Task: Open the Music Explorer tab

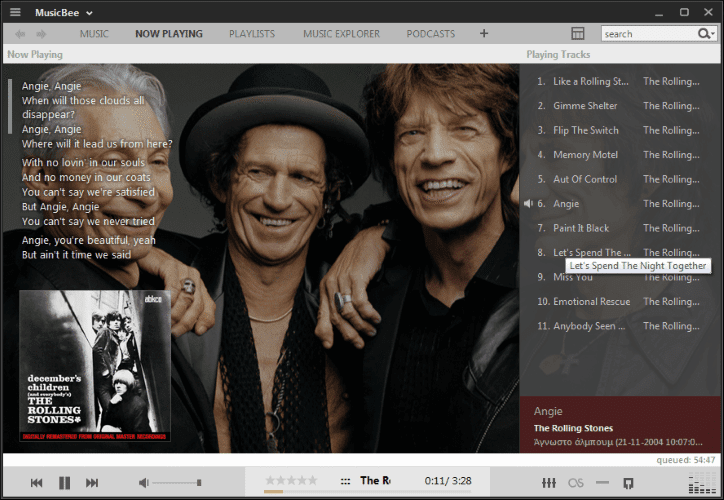Action: (341, 34)
